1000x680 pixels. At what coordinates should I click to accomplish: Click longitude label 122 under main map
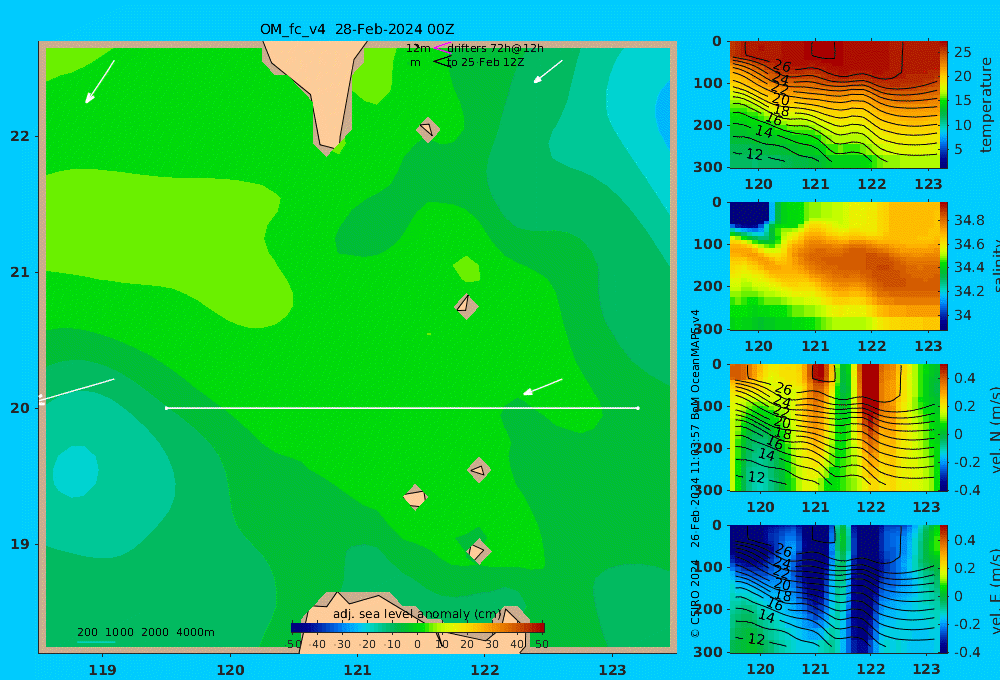(x=485, y=670)
